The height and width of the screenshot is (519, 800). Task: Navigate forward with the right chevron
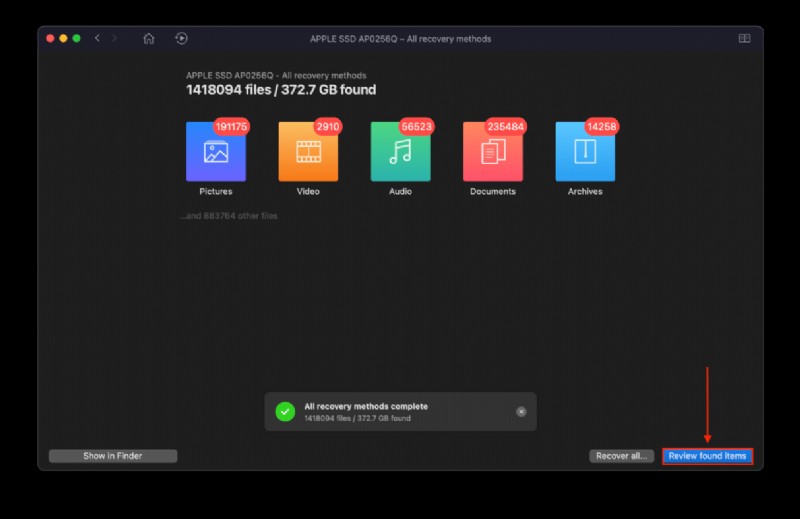tap(114, 38)
